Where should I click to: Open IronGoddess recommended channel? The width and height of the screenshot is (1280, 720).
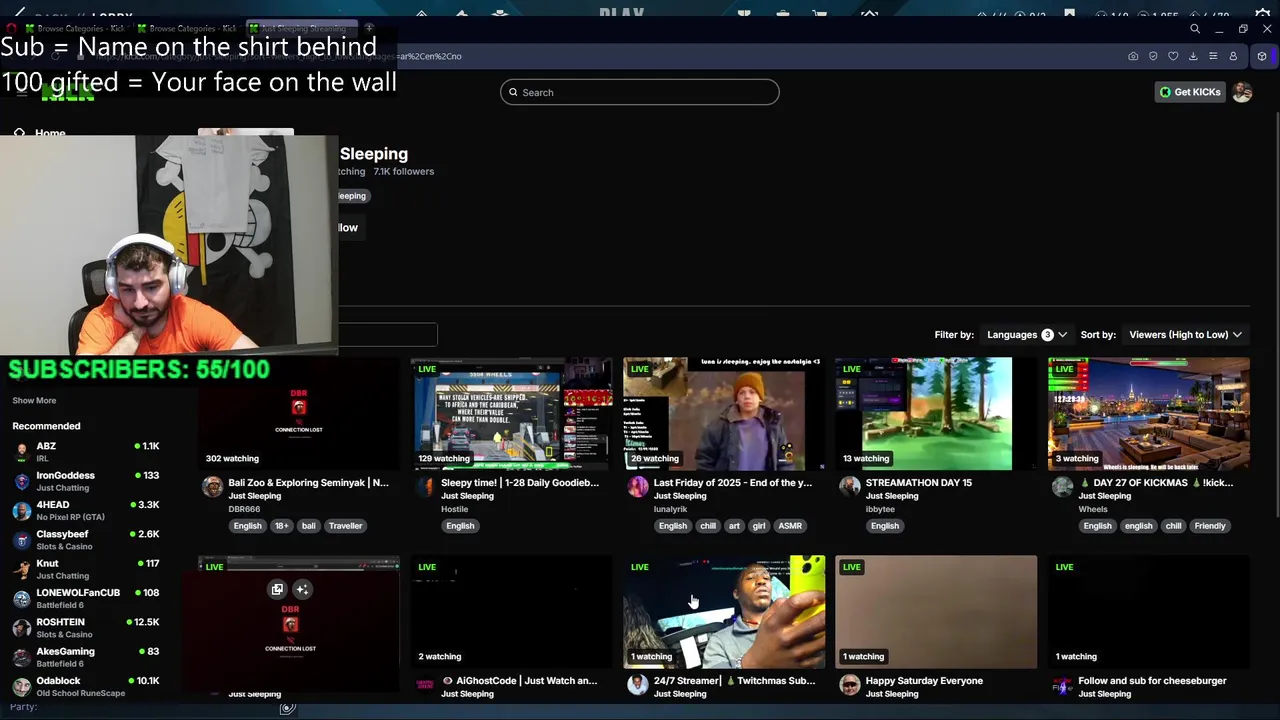tap(85, 481)
